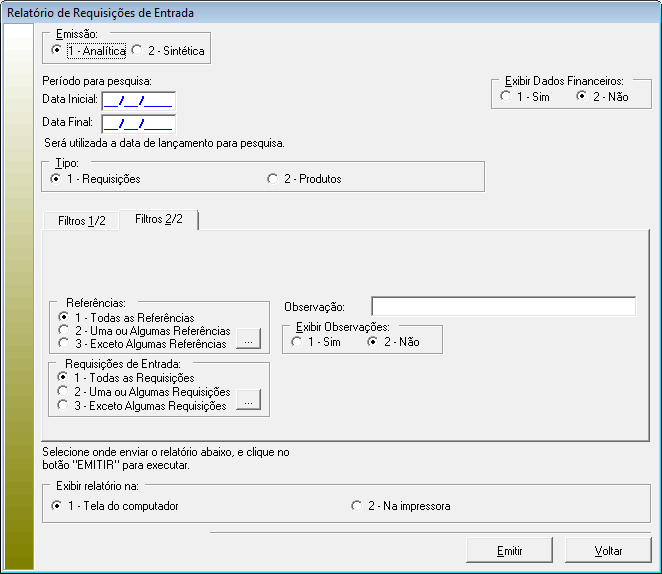Screen dimensions: 662x574
Task: Select "2 - Na impressora" output option
Action: (356, 506)
